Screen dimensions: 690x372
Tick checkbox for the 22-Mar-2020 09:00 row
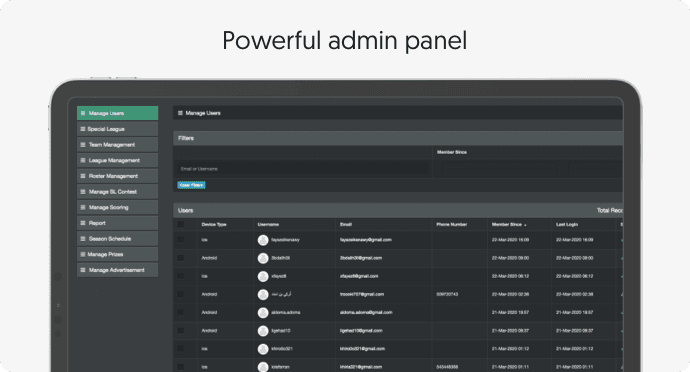pos(180,258)
